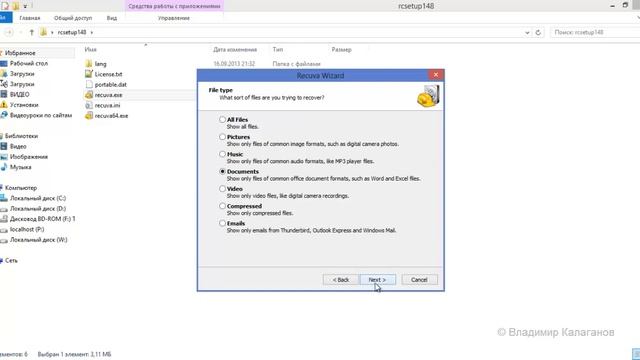Viewport: 640px width, 360px height.
Task: Choose the Video file type
Action: [222, 189]
